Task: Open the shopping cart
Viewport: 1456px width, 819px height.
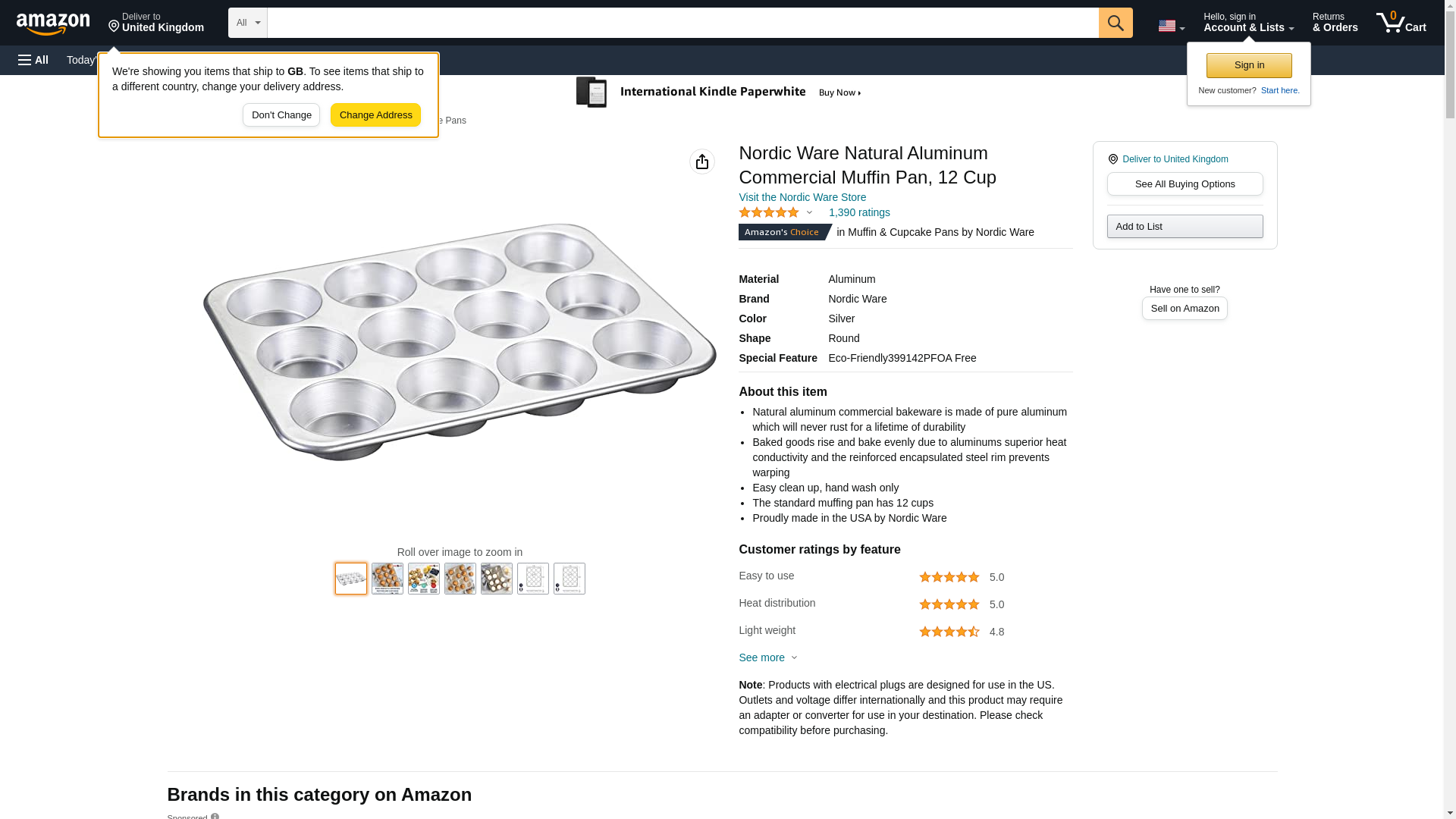Action: click(1401, 23)
